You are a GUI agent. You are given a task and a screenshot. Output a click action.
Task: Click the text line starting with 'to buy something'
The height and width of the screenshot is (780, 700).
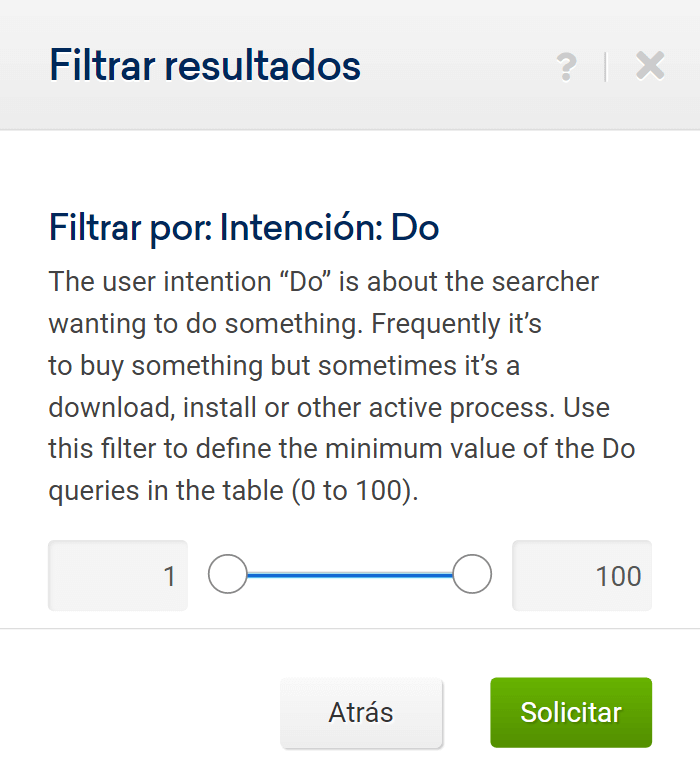tap(284, 366)
